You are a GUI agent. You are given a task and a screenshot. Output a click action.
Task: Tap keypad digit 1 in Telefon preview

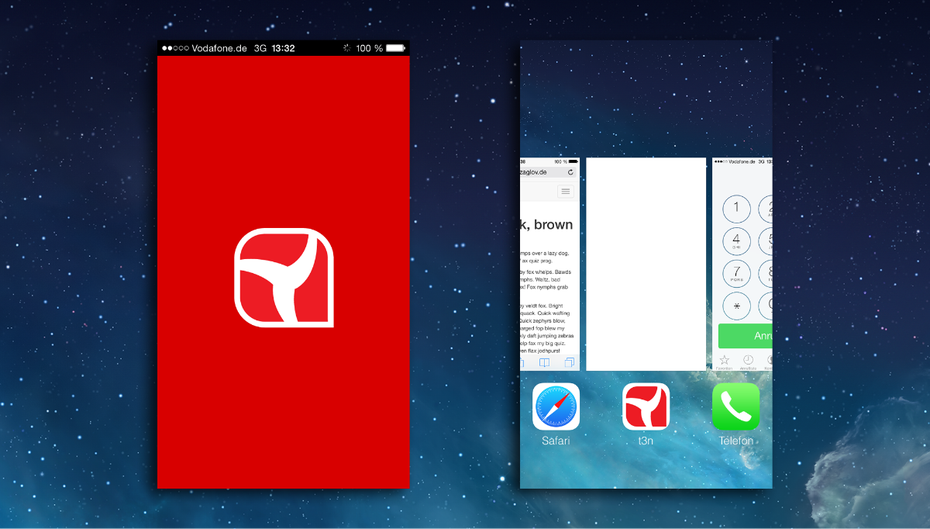coord(737,209)
